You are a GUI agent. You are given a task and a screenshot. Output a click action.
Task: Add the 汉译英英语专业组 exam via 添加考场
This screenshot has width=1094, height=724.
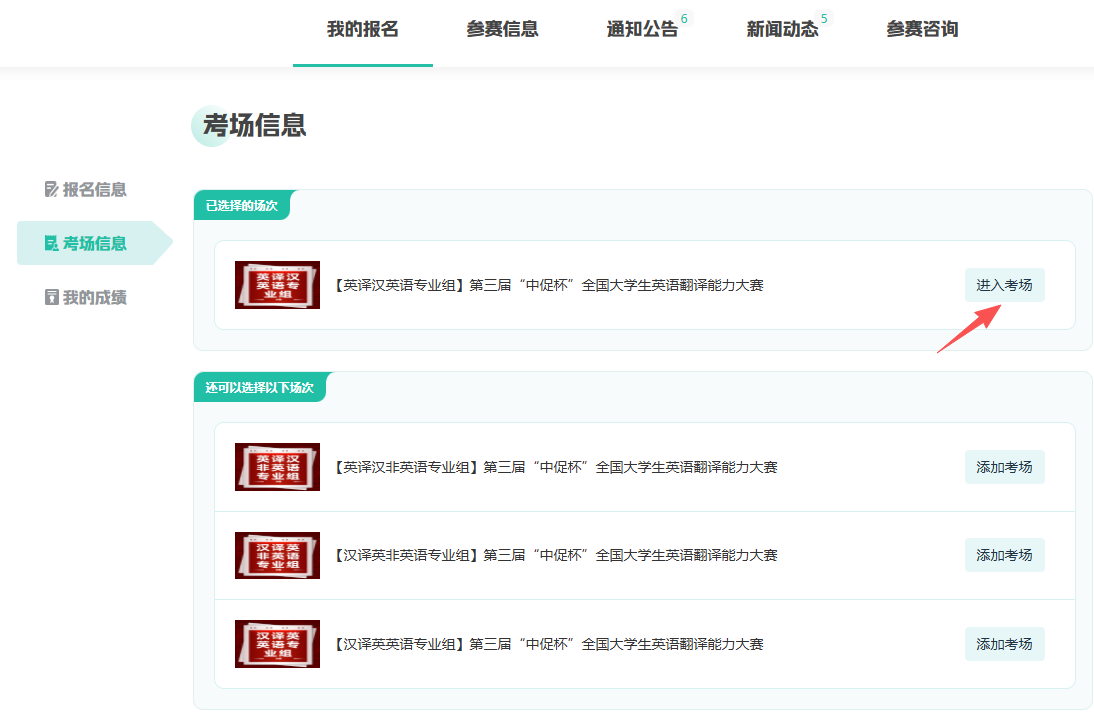pyautogui.click(x=1004, y=644)
